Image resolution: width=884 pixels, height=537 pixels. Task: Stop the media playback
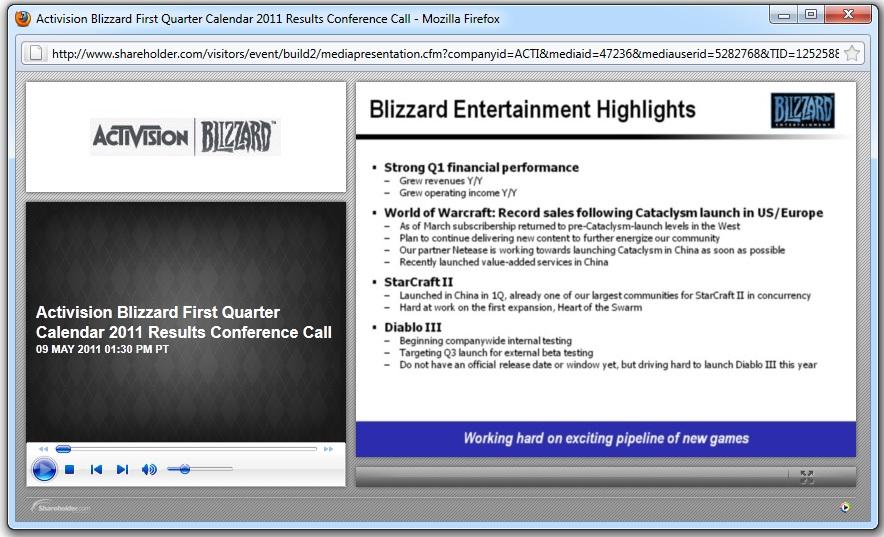click(70, 469)
